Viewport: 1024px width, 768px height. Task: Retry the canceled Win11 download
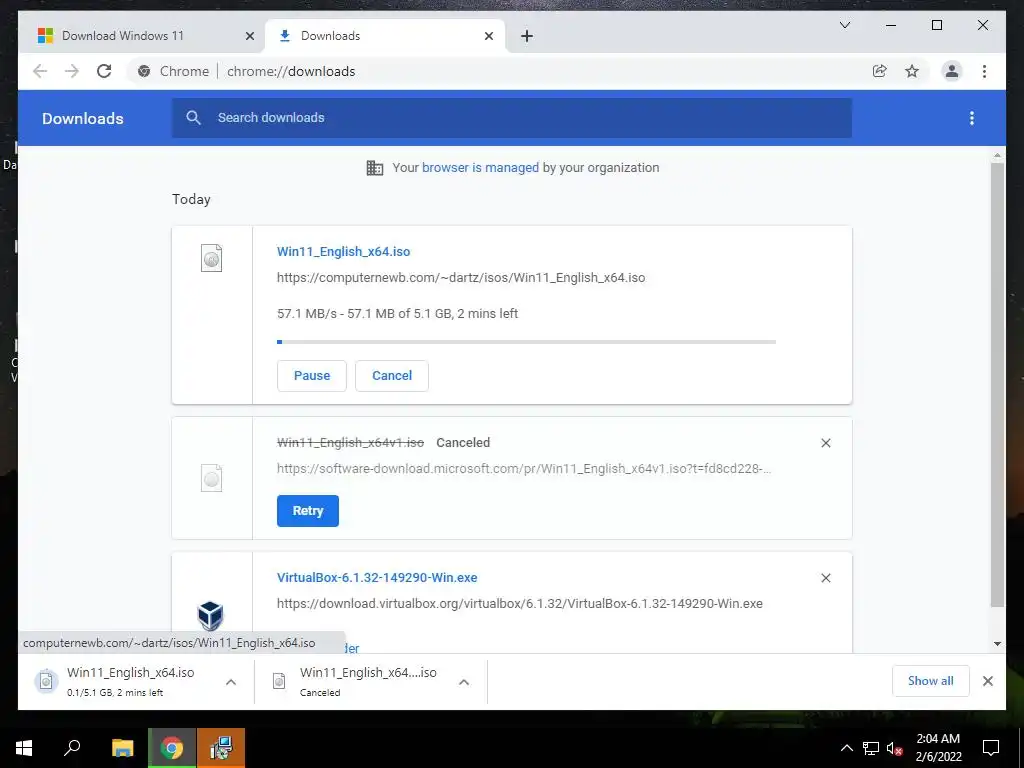(x=308, y=511)
